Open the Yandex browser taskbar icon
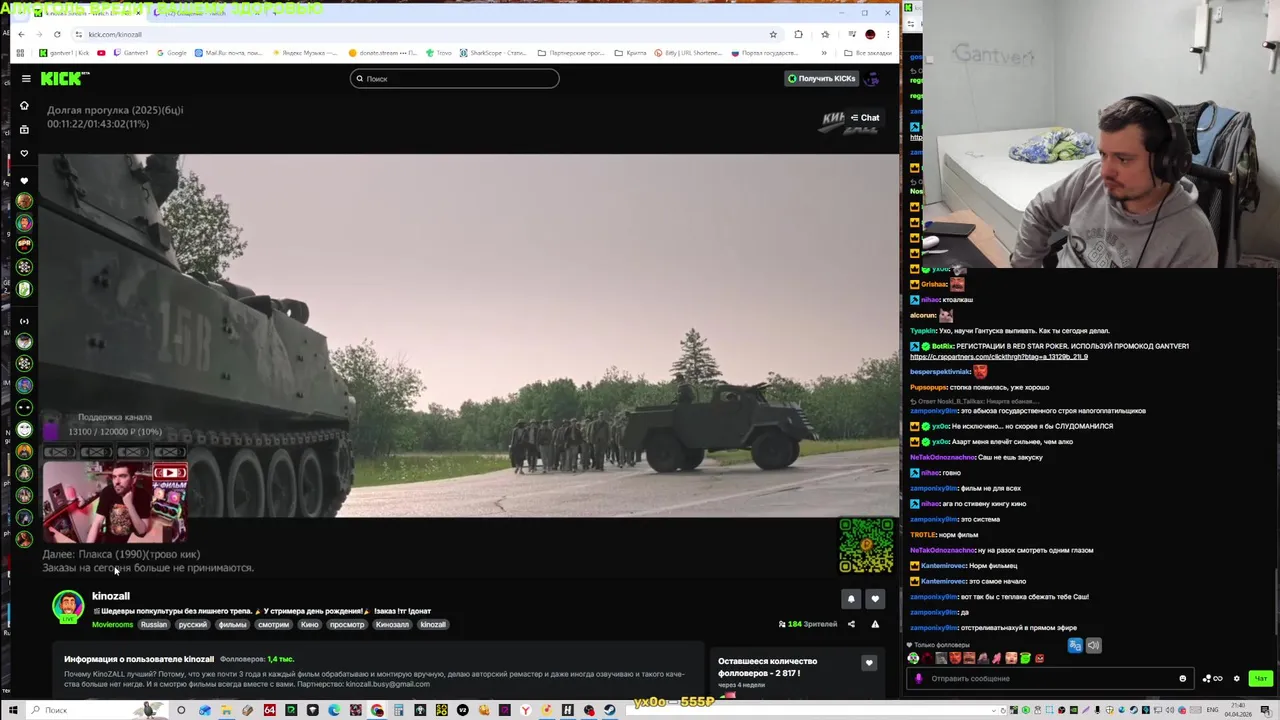Viewport: 1280px width, 720px height. [526, 710]
